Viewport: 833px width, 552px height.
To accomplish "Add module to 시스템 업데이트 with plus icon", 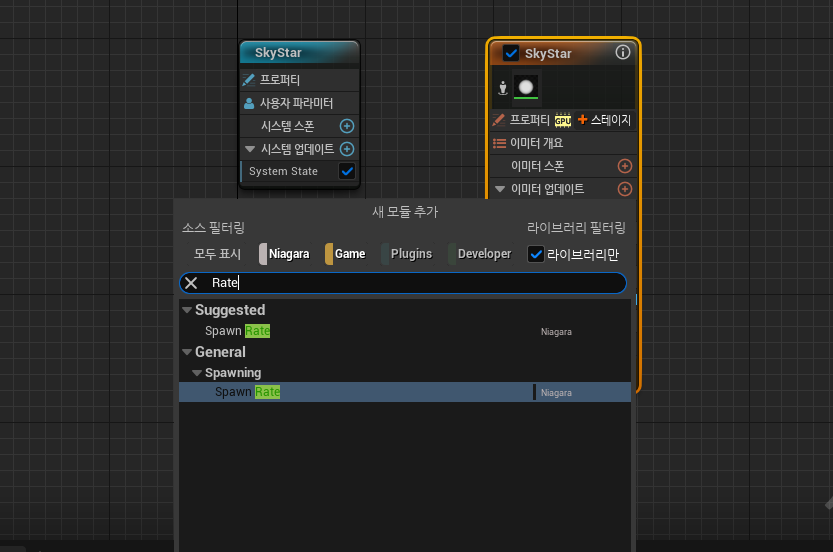I will [x=347, y=149].
